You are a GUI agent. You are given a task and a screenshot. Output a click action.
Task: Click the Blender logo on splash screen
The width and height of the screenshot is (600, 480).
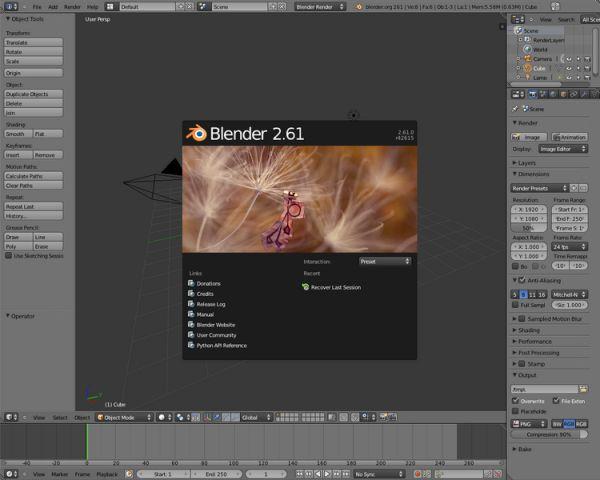[196, 133]
